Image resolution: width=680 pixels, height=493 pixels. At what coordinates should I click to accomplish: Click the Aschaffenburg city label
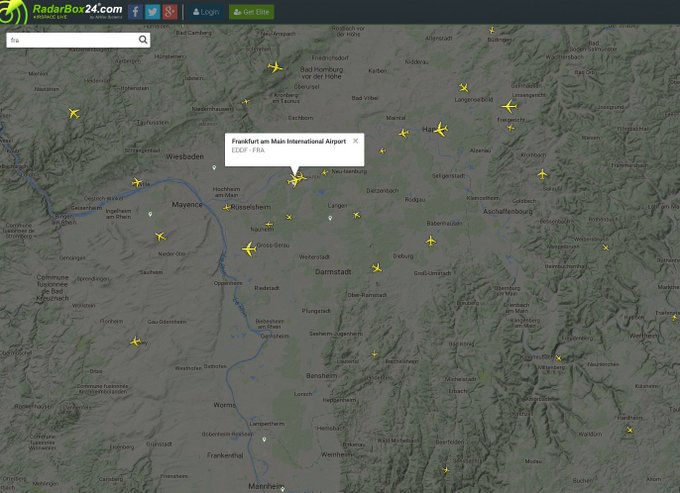click(508, 212)
